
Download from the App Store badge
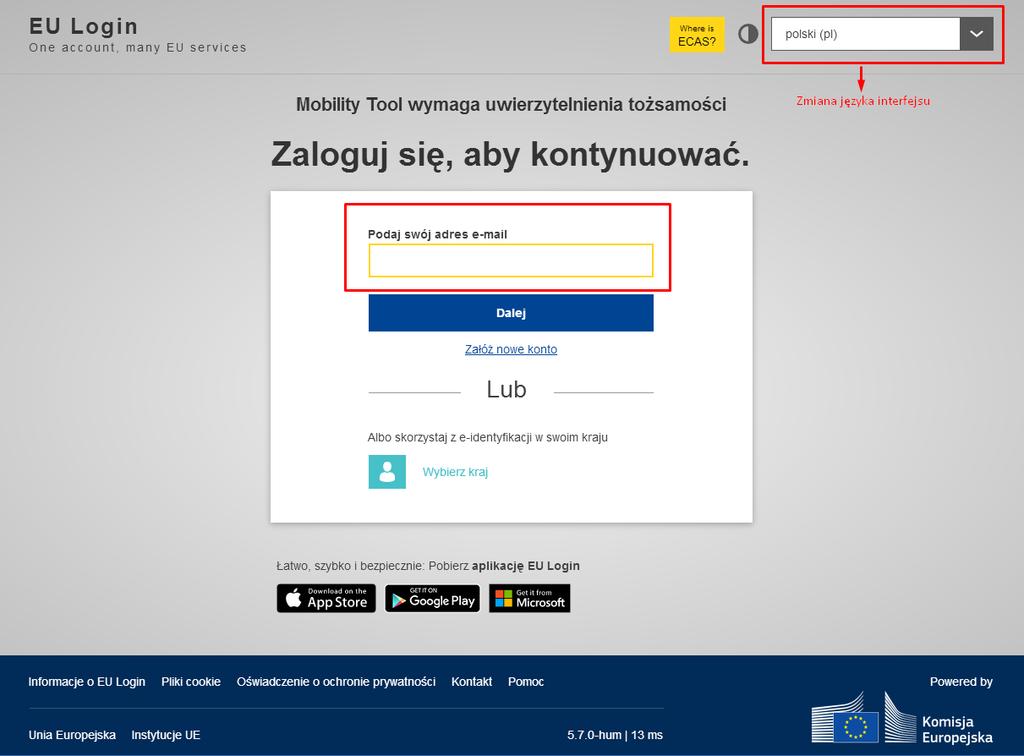pyautogui.click(x=326, y=598)
